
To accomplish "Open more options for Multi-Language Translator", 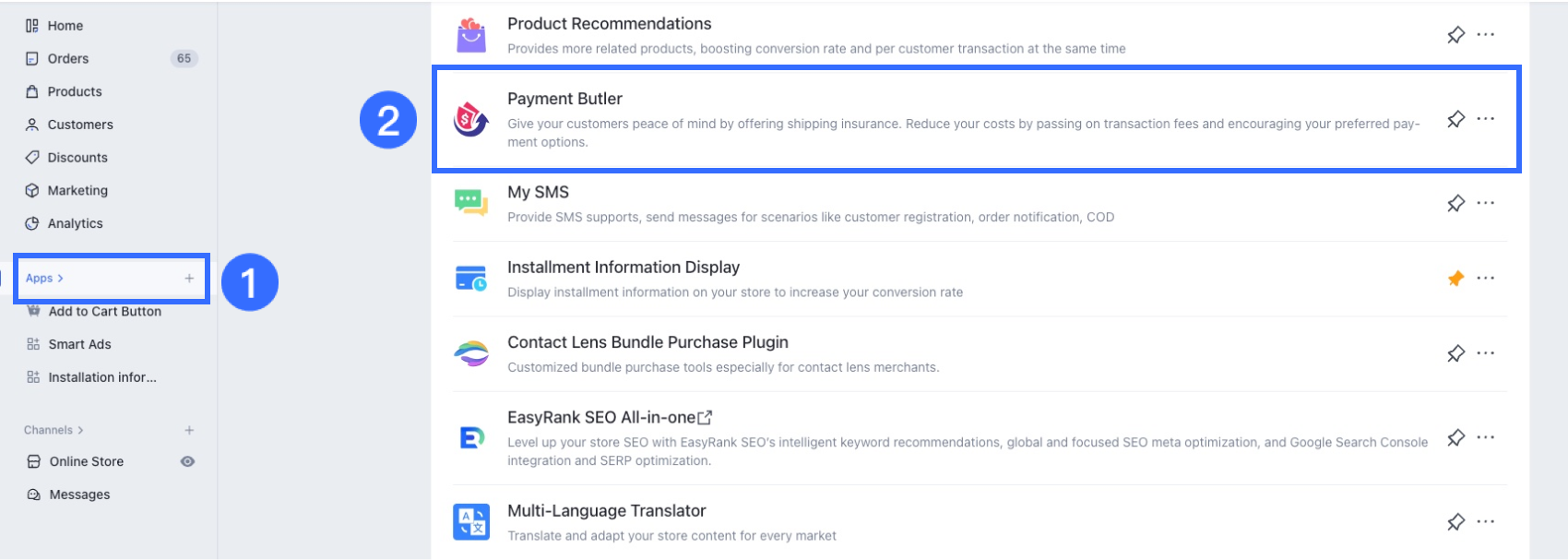I will click(x=1485, y=522).
